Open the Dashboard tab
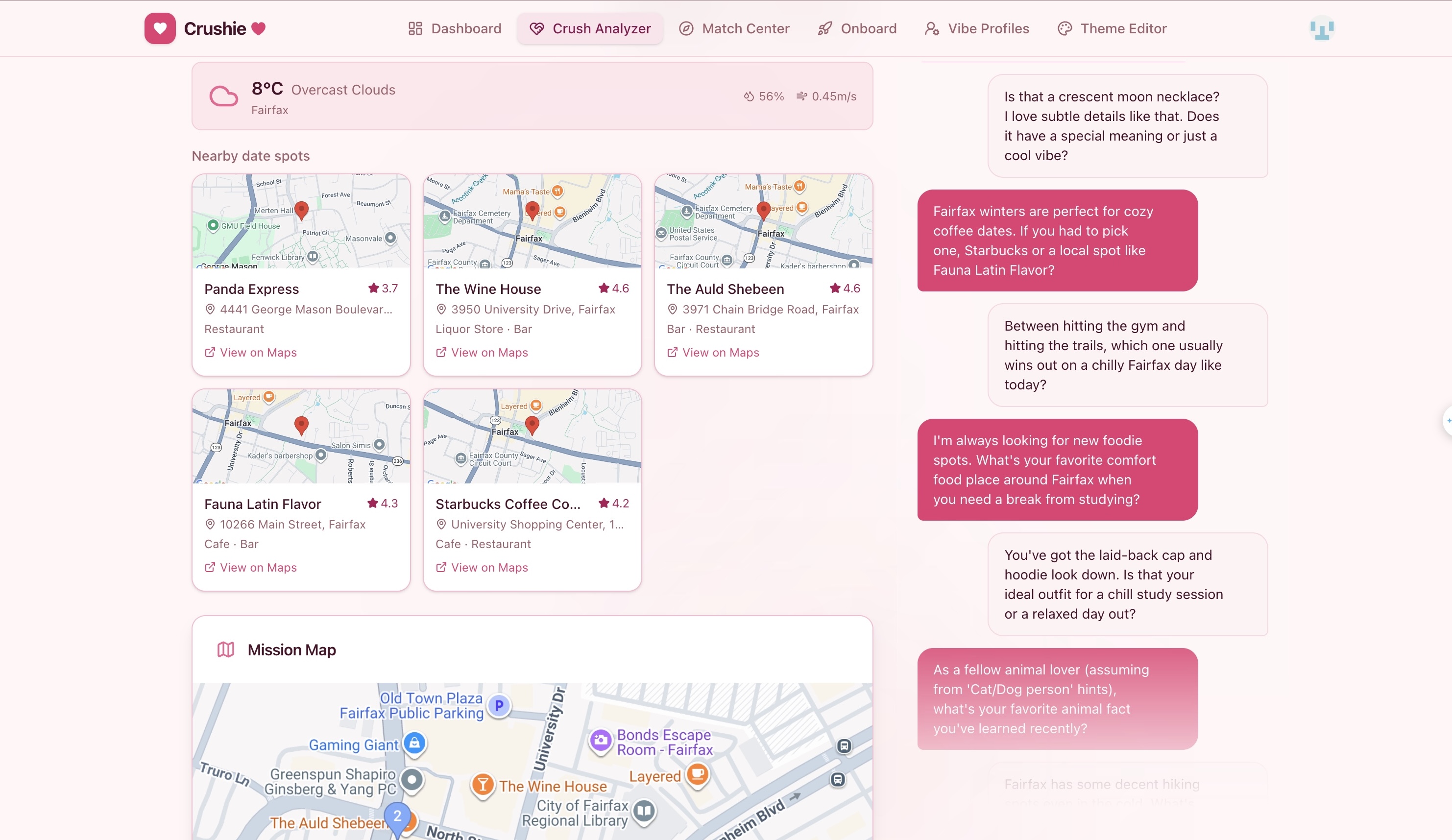 [455, 28]
